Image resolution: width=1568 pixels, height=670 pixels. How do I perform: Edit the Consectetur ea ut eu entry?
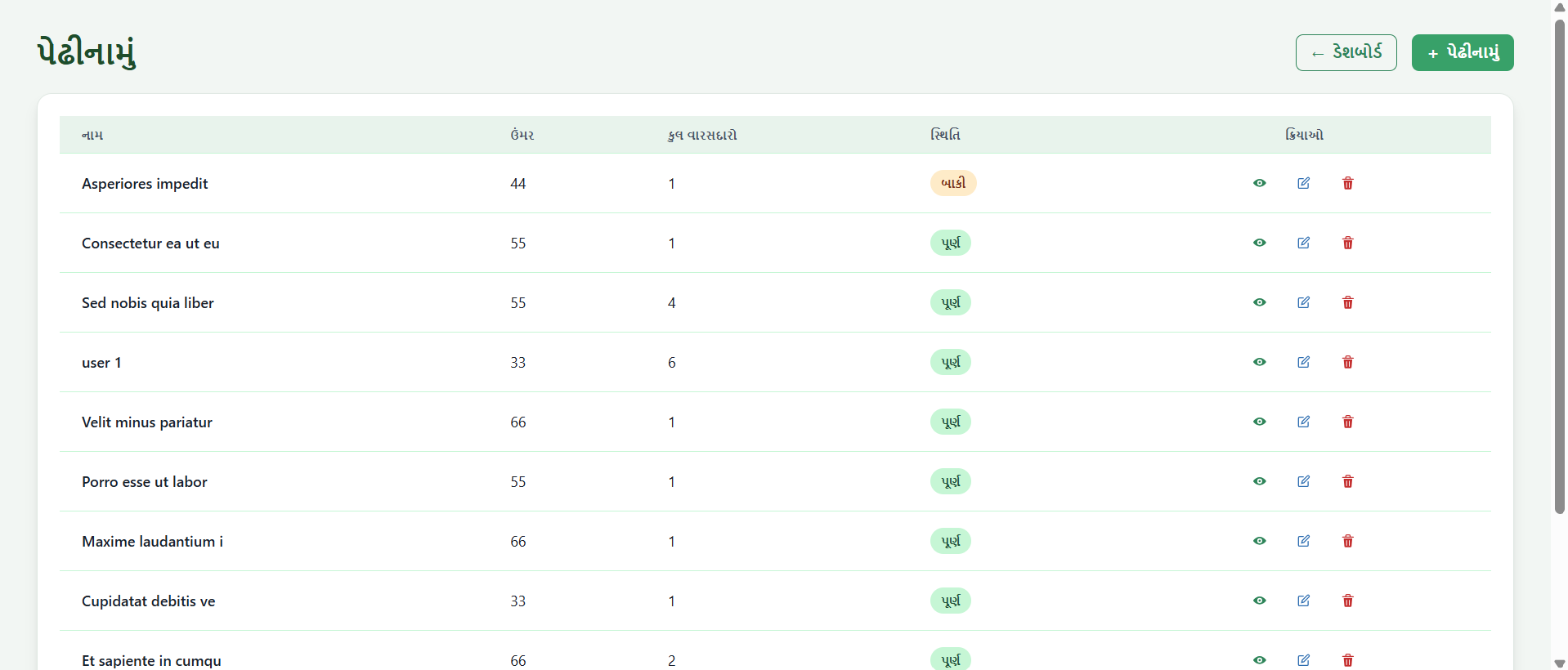tap(1303, 243)
